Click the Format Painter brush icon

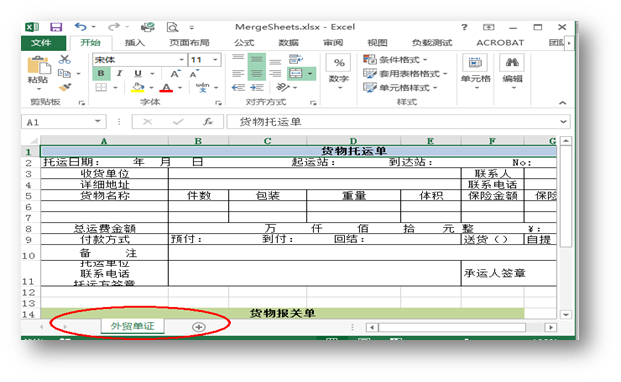(65, 87)
